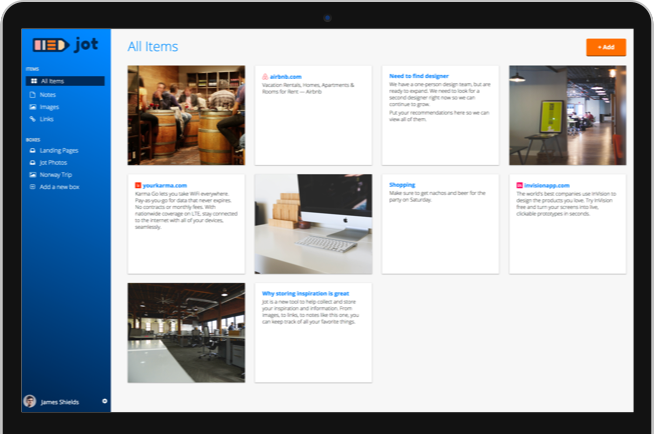Open settings gear next to James Shields
Image resolution: width=654 pixels, height=434 pixels.
(x=104, y=401)
